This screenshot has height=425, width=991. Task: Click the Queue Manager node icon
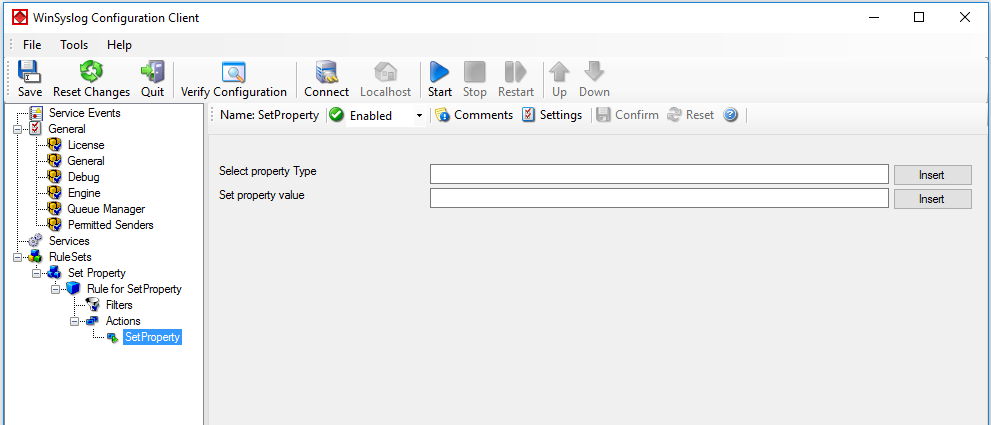pos(56,209)
